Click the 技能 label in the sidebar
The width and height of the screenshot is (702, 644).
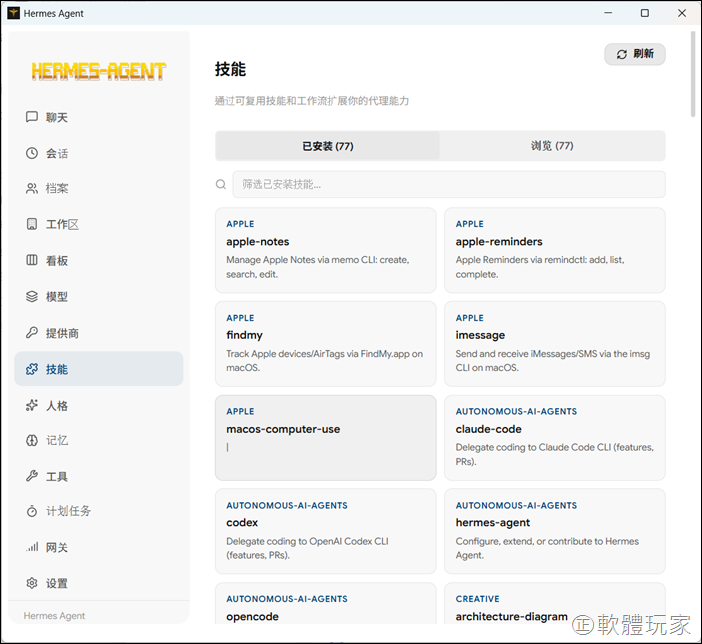pos(57,369)
